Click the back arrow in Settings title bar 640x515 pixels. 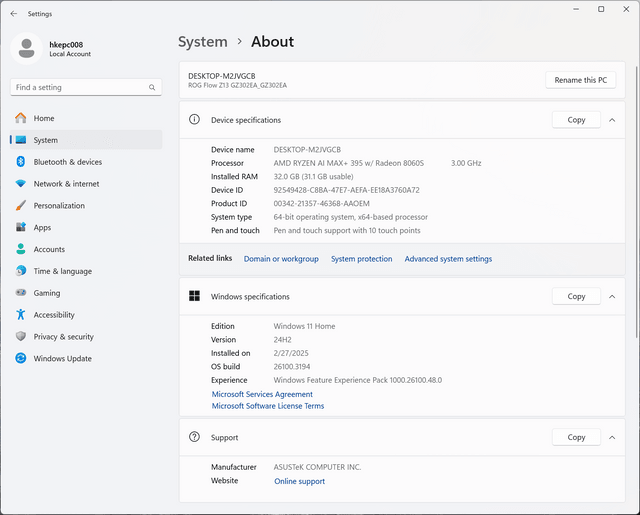click(14, 14)
